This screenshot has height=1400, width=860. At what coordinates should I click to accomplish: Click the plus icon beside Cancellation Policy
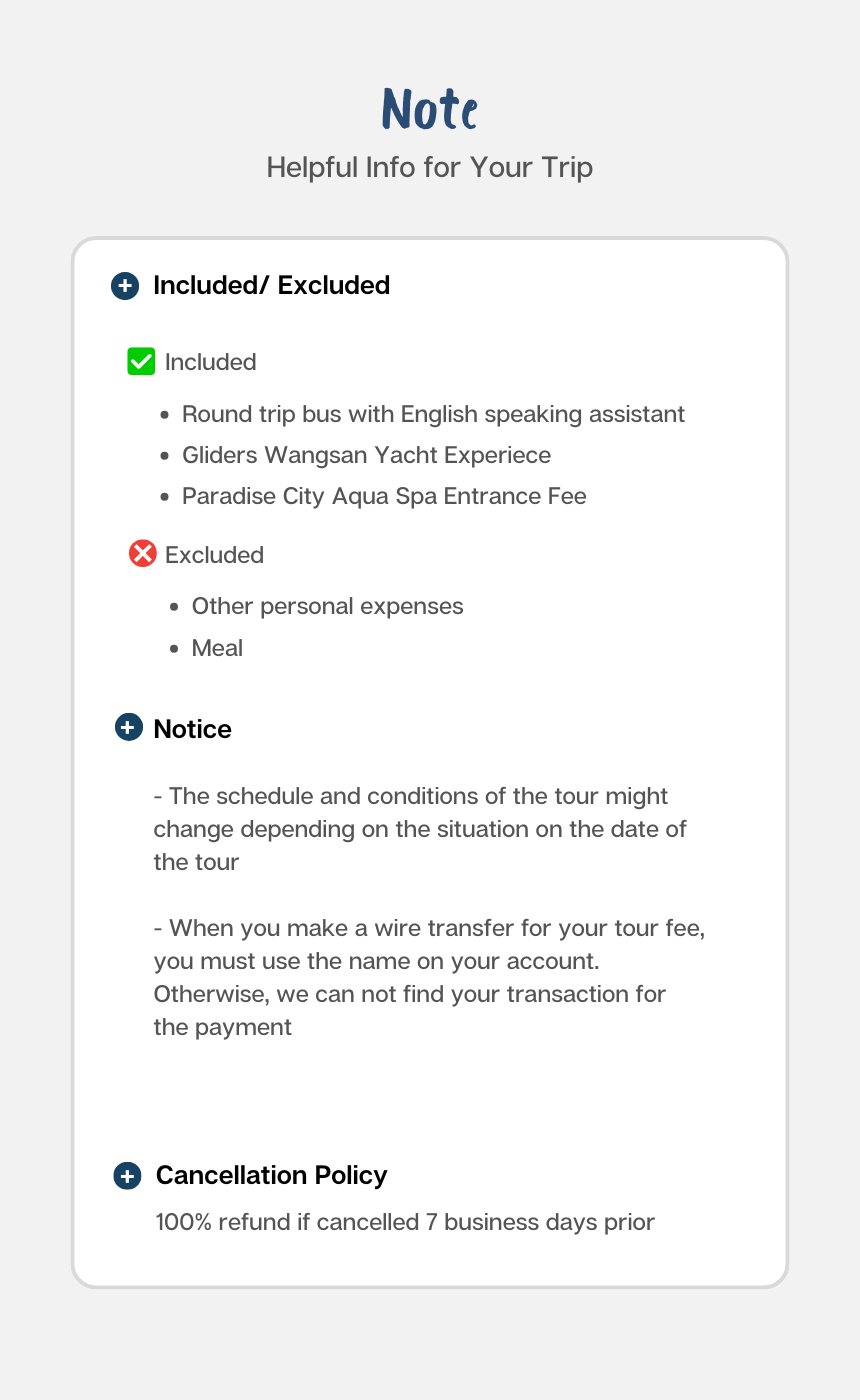coord(127,1175)
